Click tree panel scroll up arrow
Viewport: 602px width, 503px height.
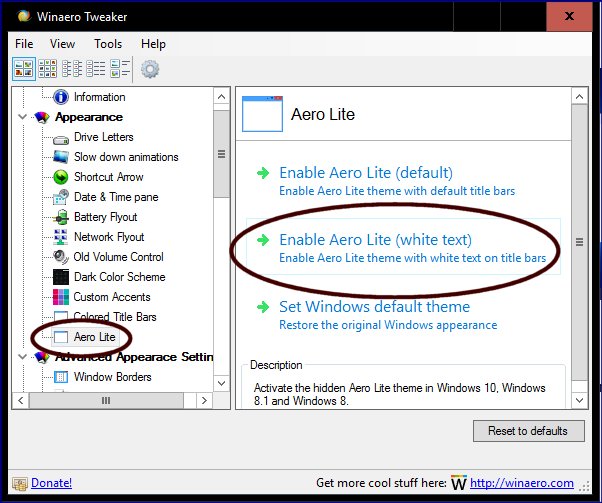click(222, 96)
